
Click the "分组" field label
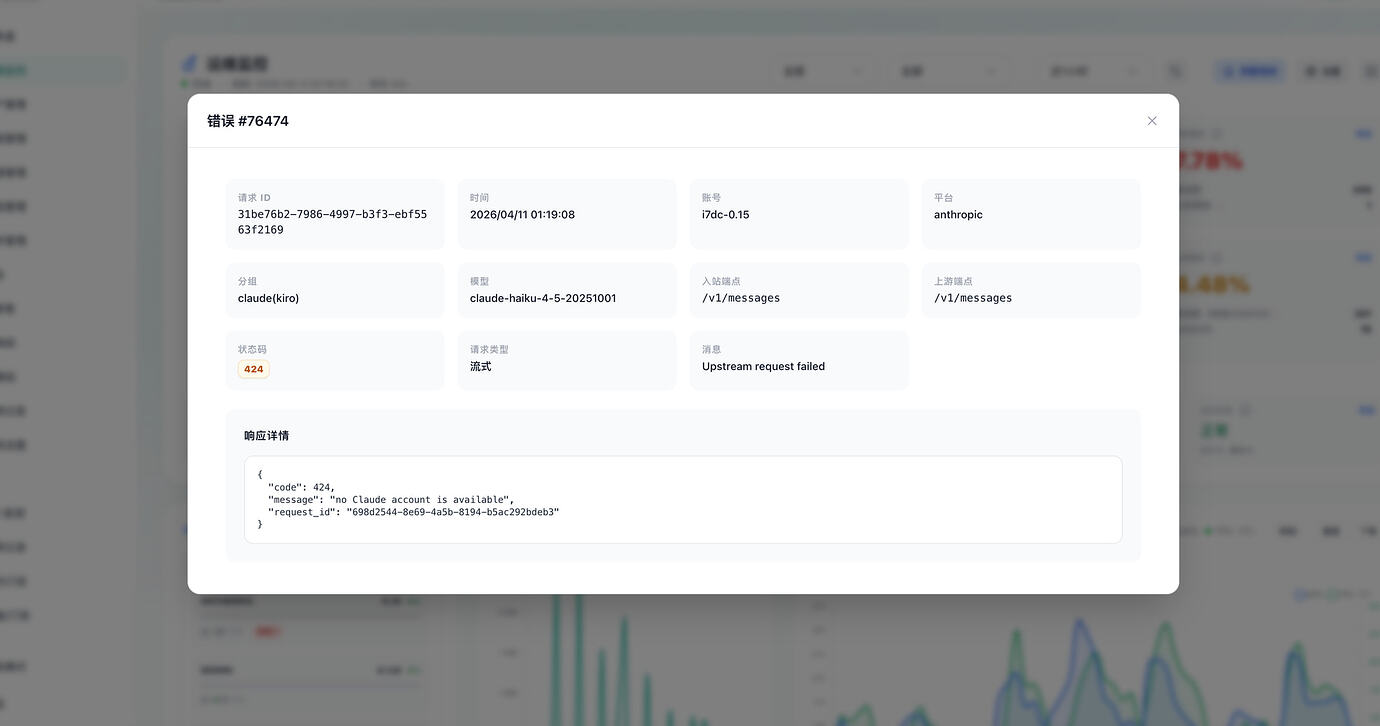248,282
